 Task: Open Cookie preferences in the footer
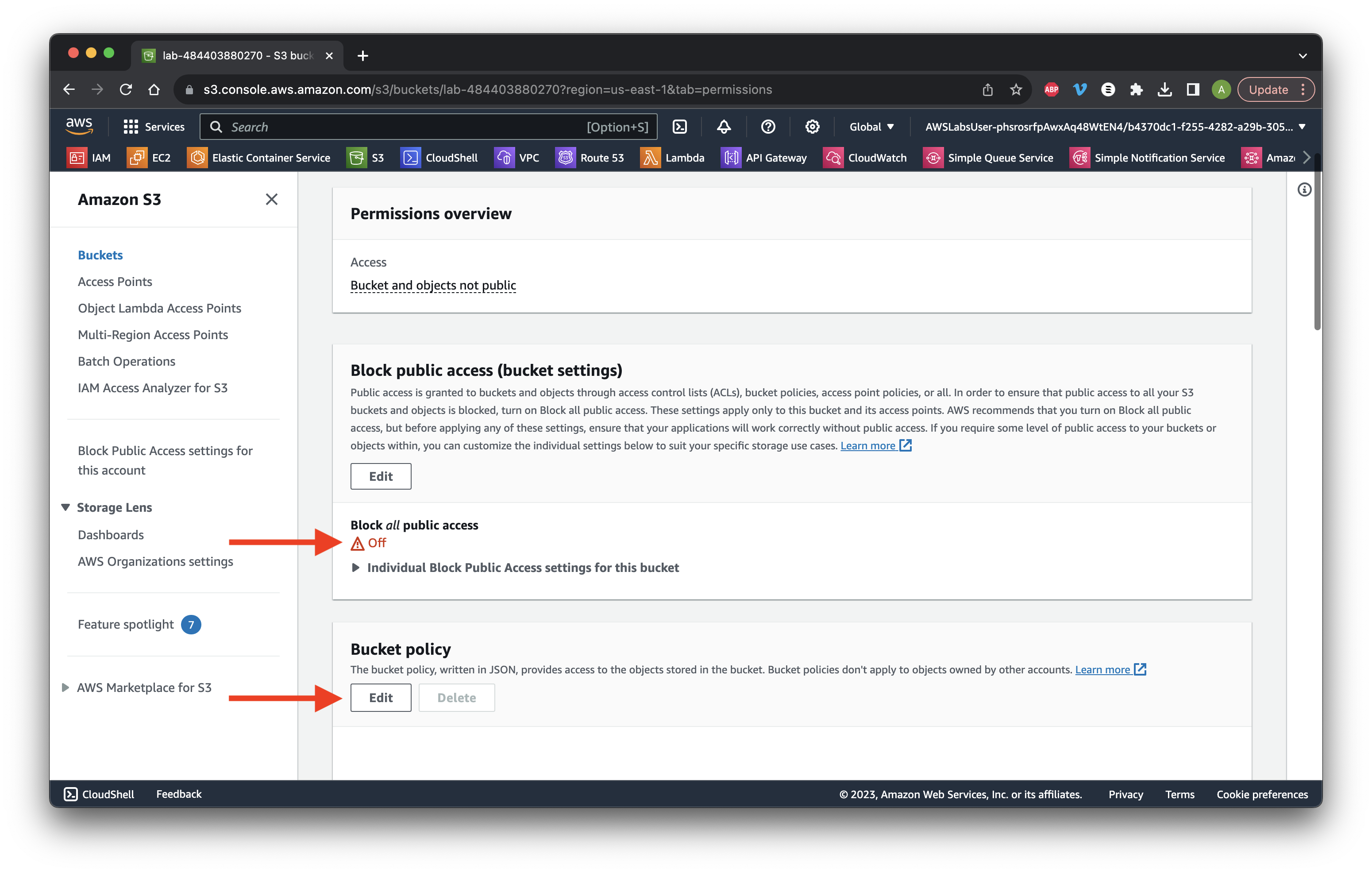[1262, 794]
